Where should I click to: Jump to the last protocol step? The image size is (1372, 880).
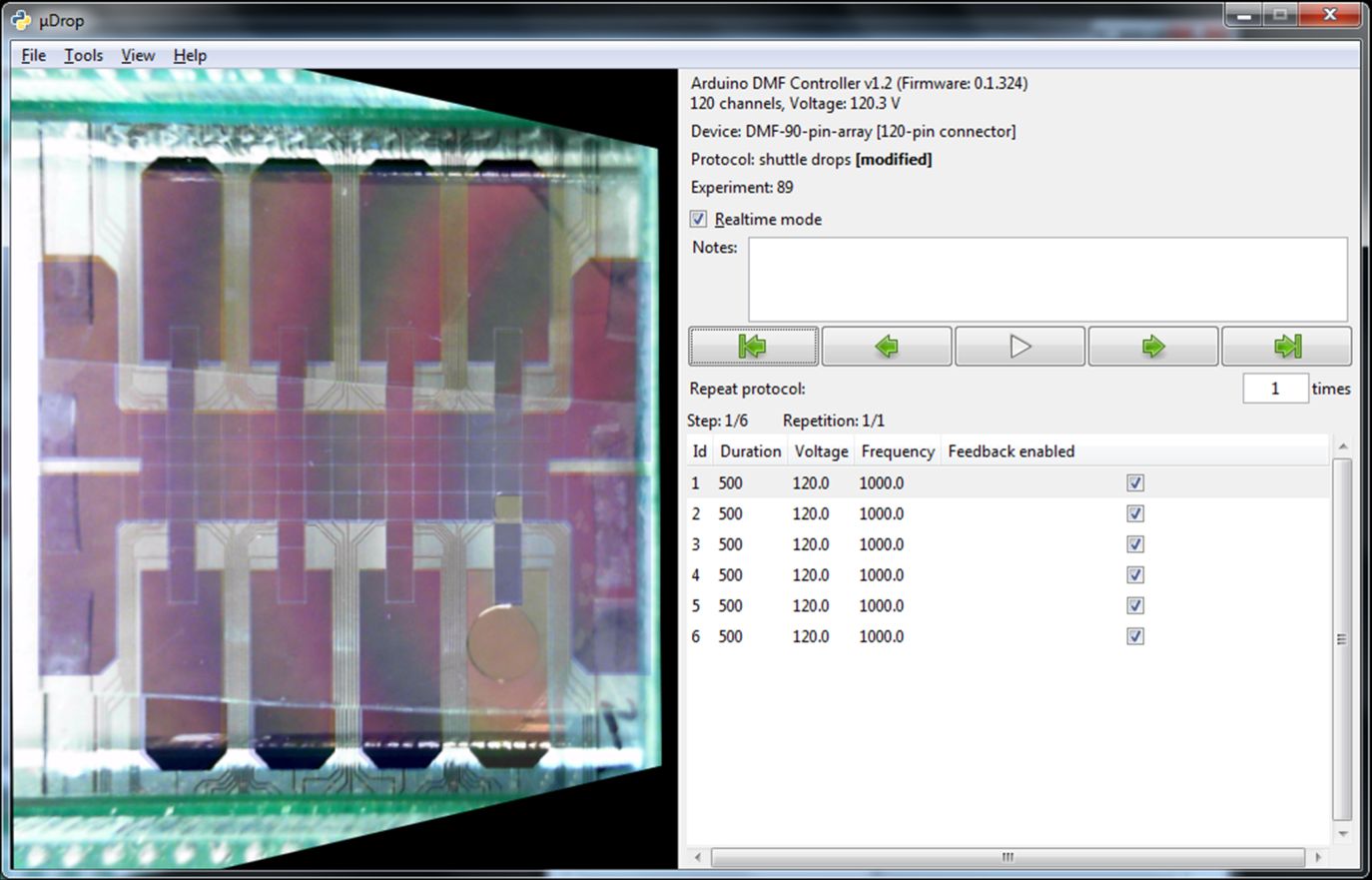(1286, 347)
